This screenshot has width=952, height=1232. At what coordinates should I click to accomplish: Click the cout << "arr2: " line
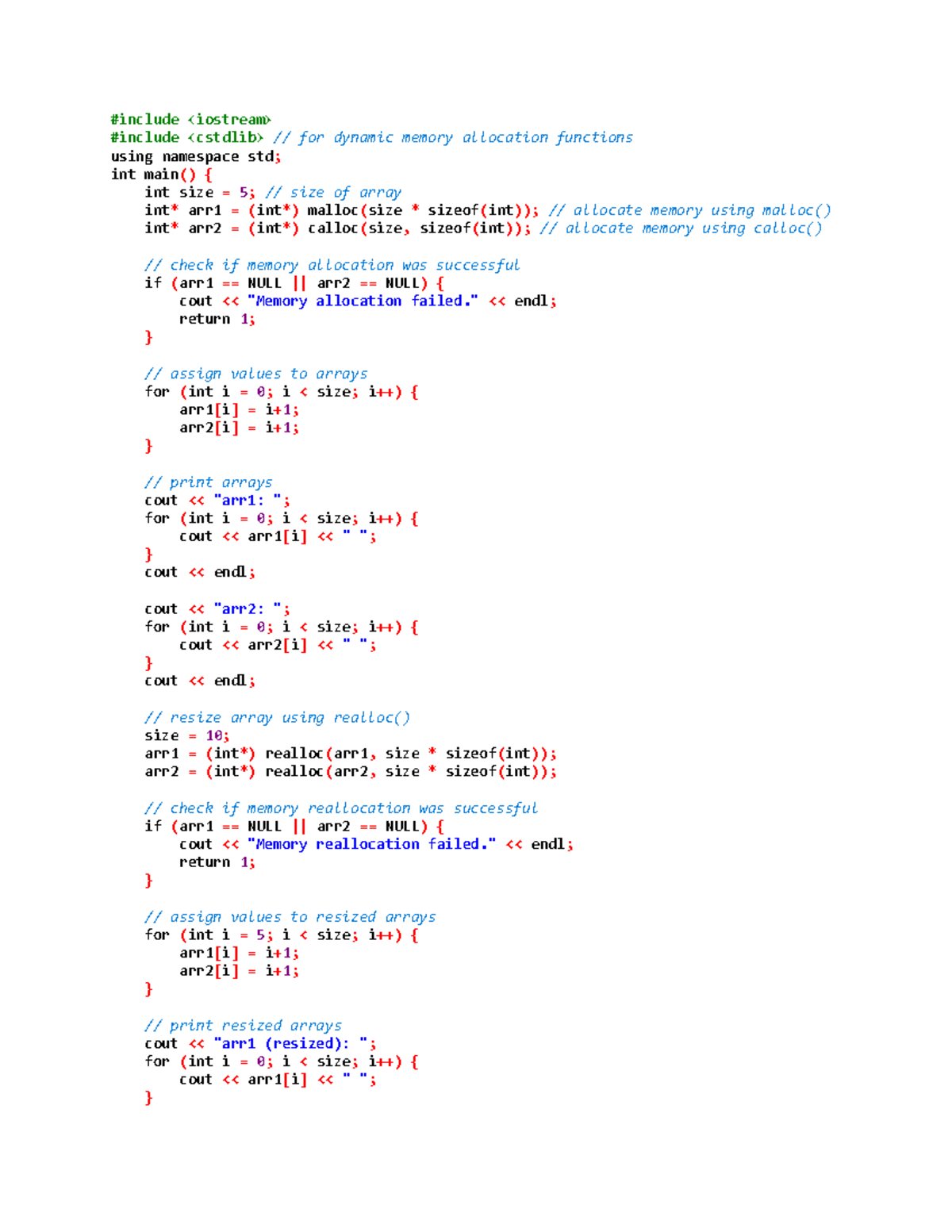(x=217, y=609)
